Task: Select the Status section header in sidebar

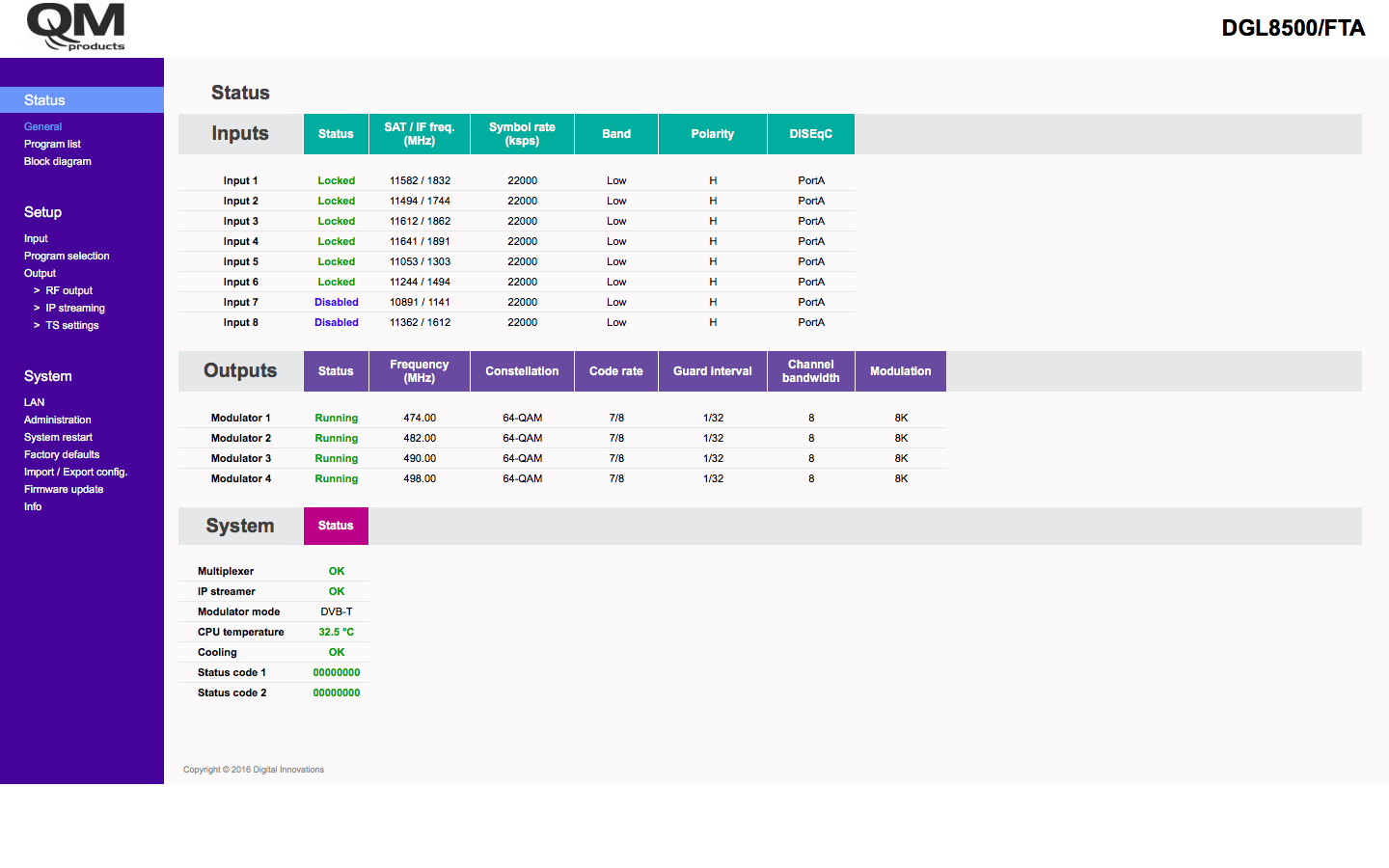Action: [x=44, y=100]
